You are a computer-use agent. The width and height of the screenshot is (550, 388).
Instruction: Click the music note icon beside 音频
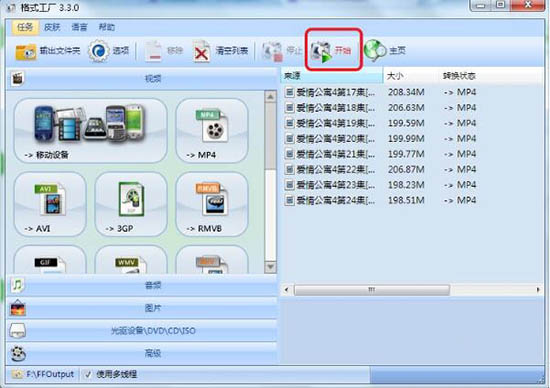coord(18,285)
